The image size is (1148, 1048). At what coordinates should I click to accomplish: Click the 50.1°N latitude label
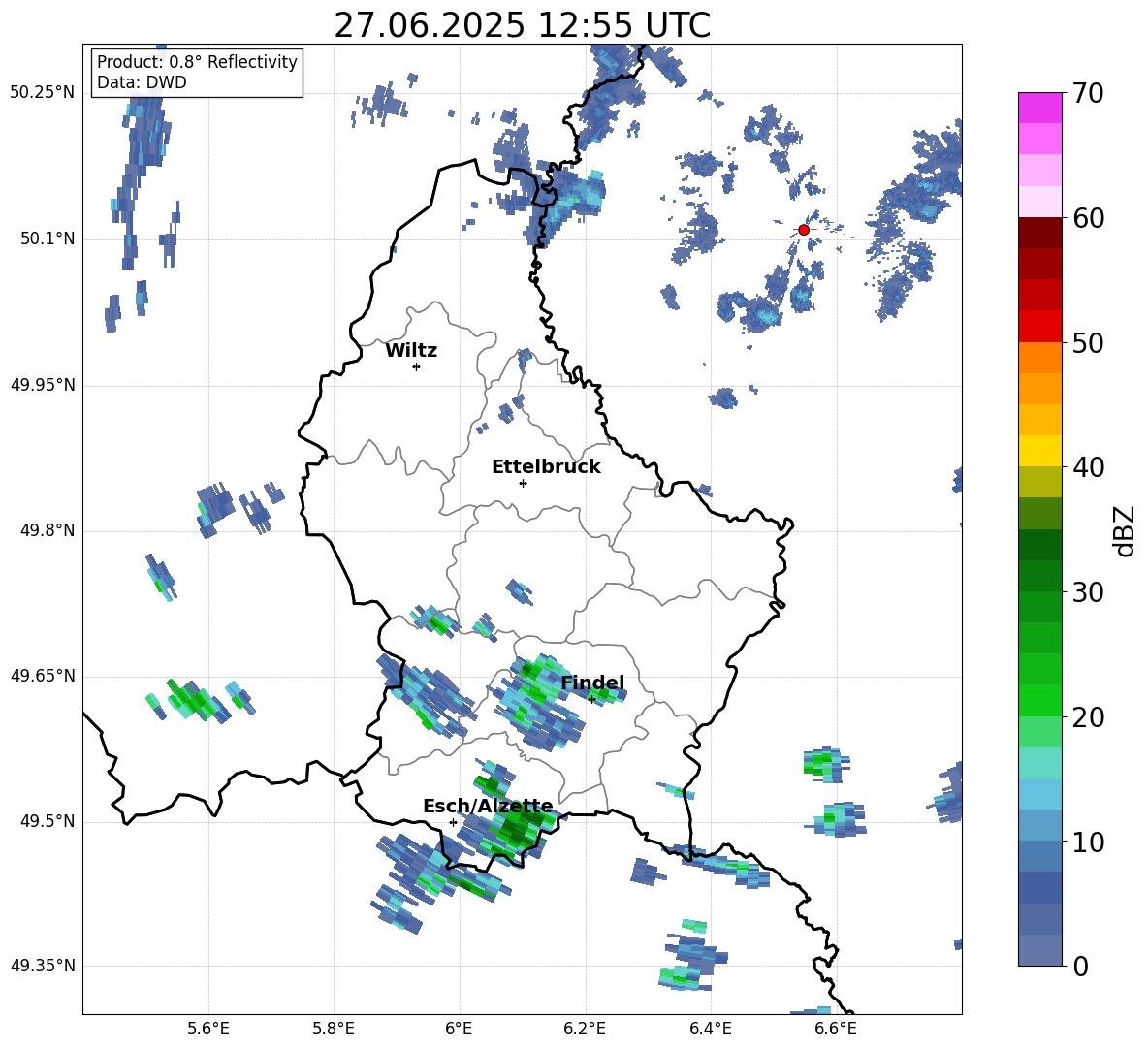pyautogui.click(x=47, y=239)
